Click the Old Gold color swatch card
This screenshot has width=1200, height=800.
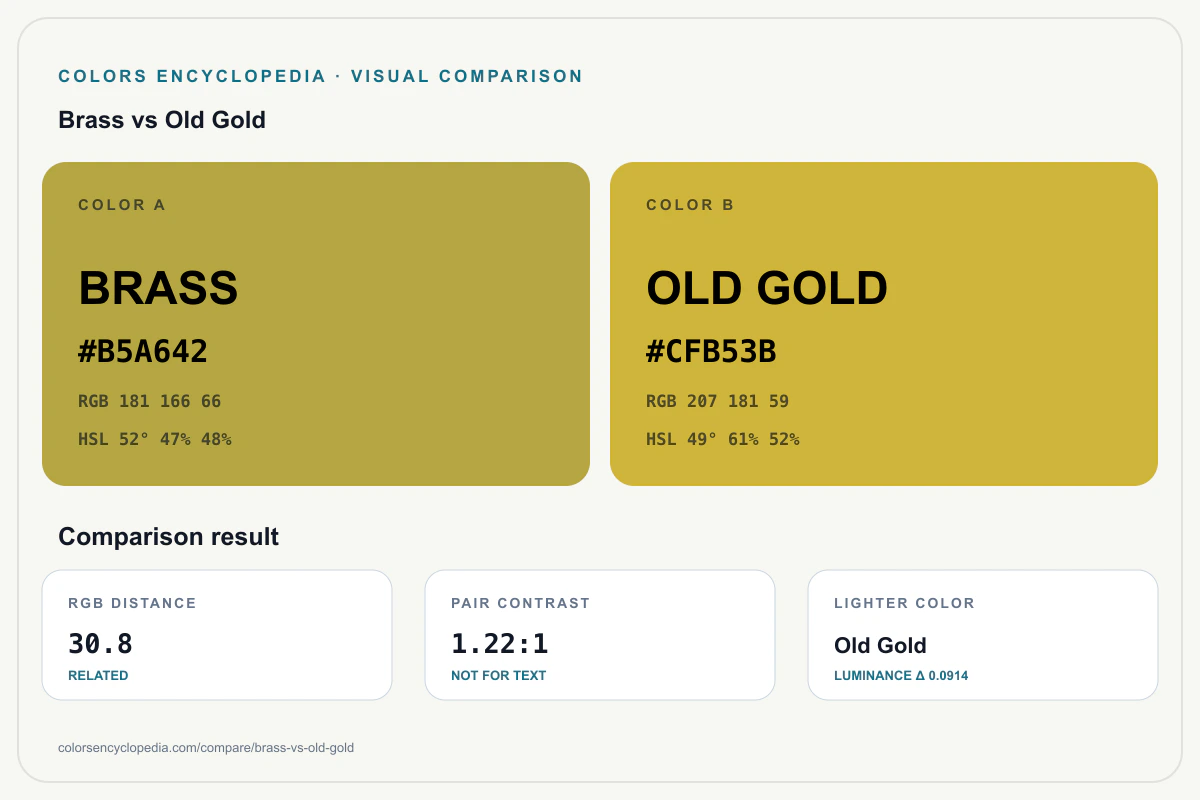(x=884, y=324)
